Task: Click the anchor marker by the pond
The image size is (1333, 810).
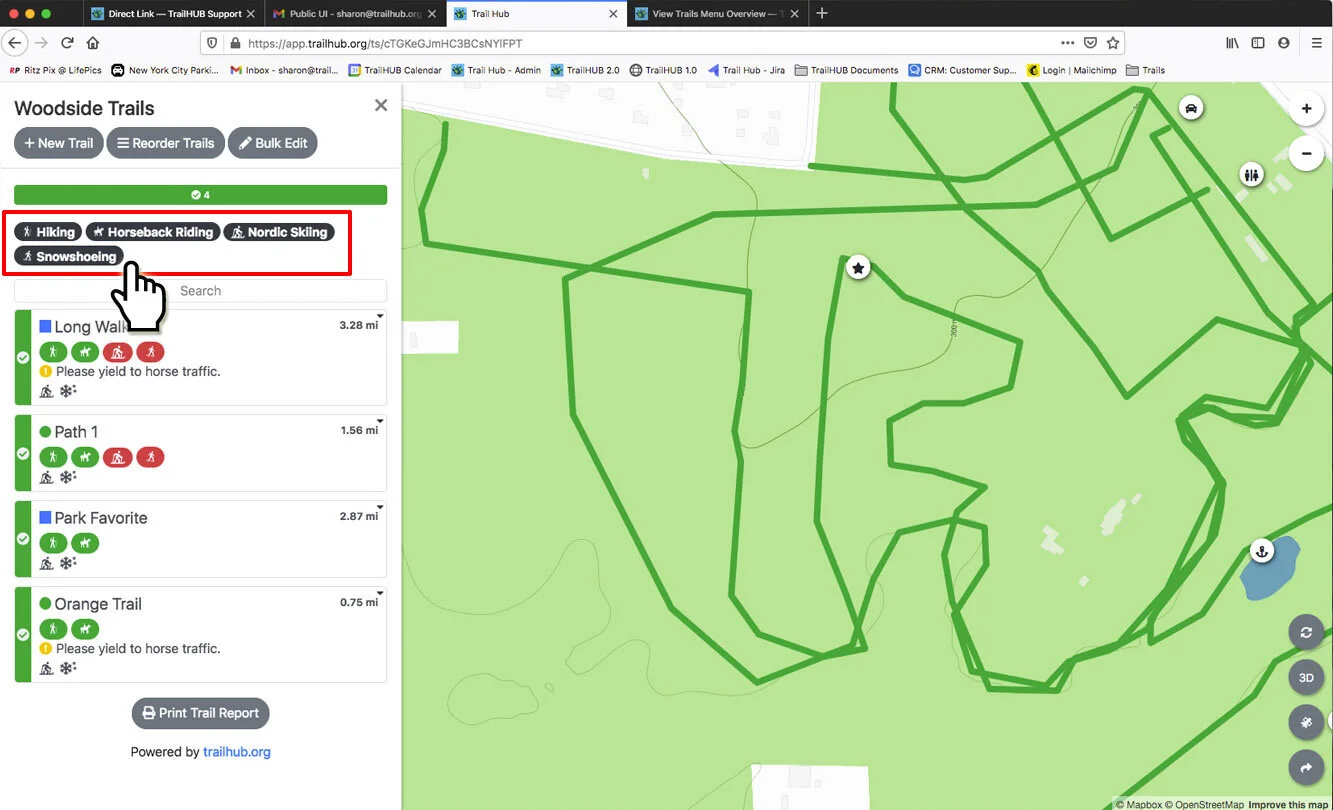Action: (x=1262, y=551)
